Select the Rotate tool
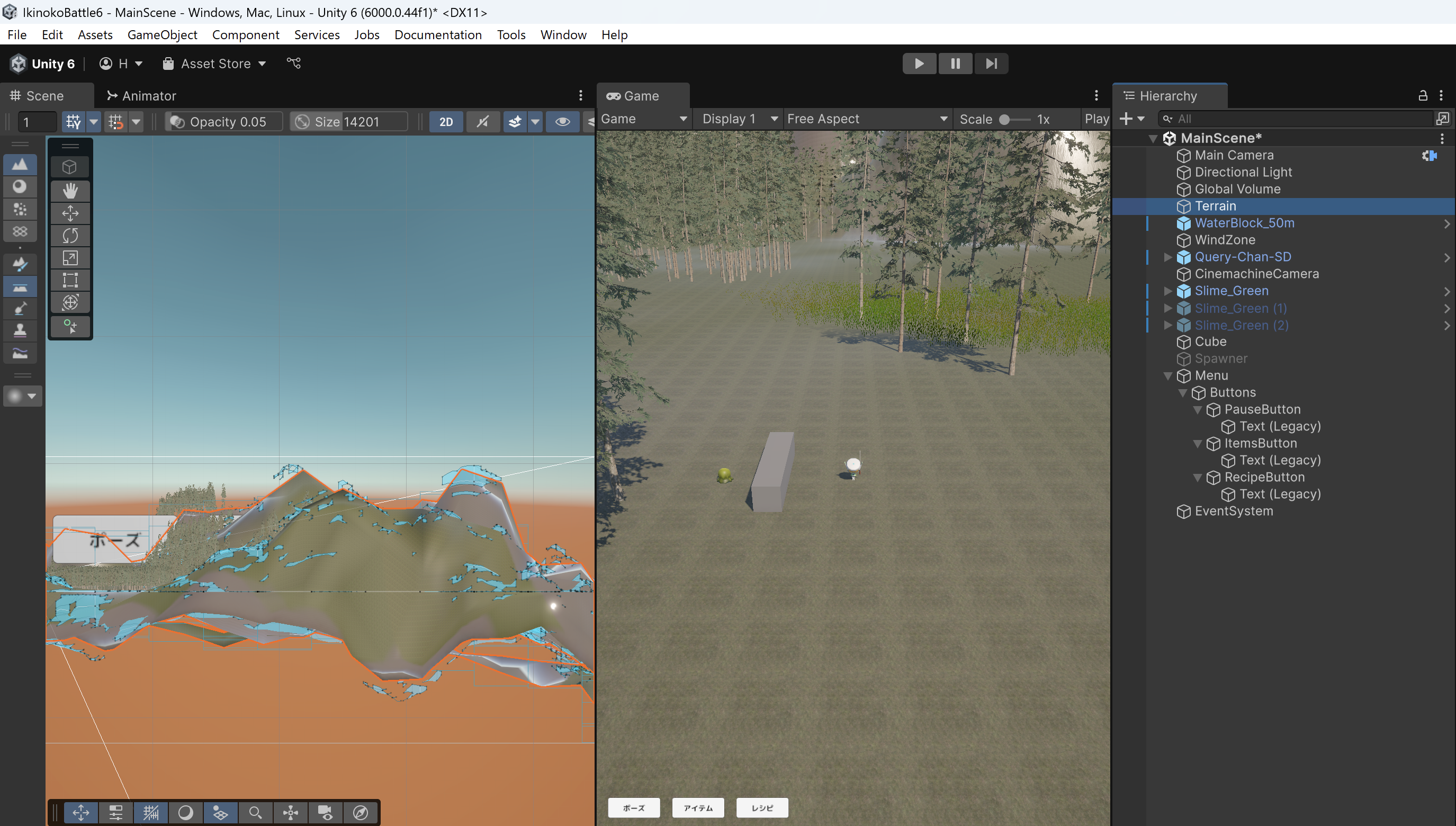The width and height of the screenshot is (1456, 826). pos(70,236)
